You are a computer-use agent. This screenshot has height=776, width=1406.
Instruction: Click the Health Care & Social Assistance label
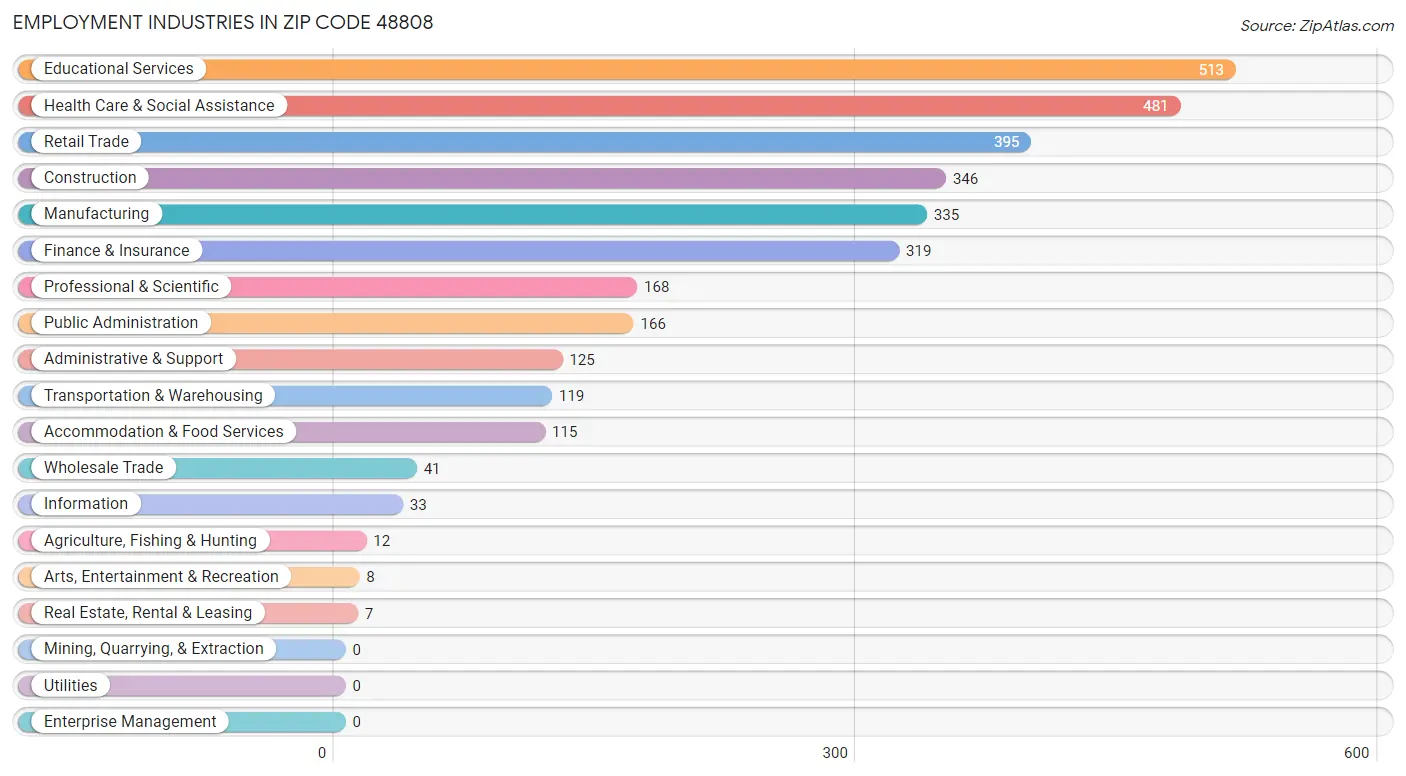pyautogui.click(x=159, y=105)
